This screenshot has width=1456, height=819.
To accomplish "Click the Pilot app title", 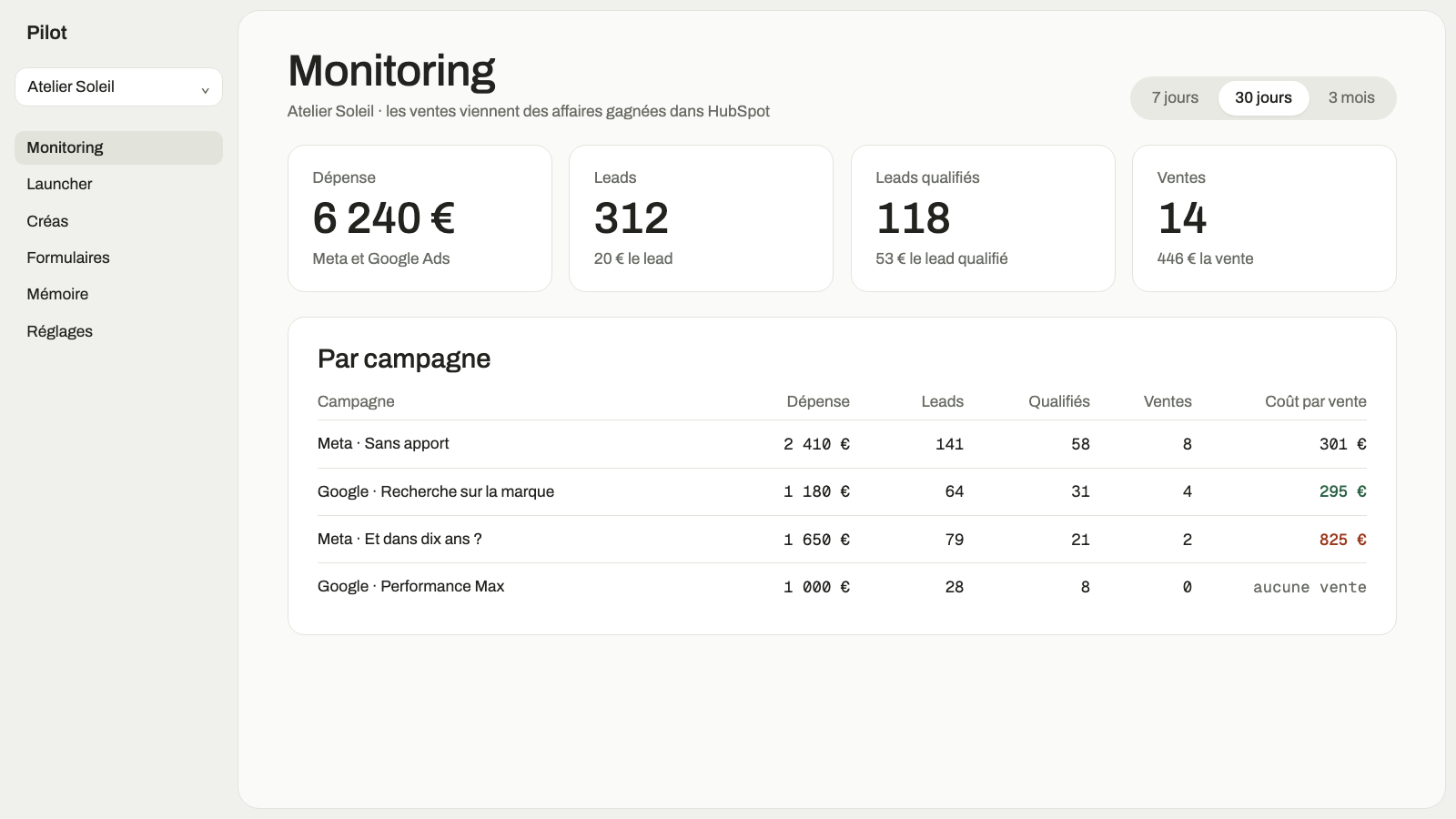I will click(x=47, y=33).
